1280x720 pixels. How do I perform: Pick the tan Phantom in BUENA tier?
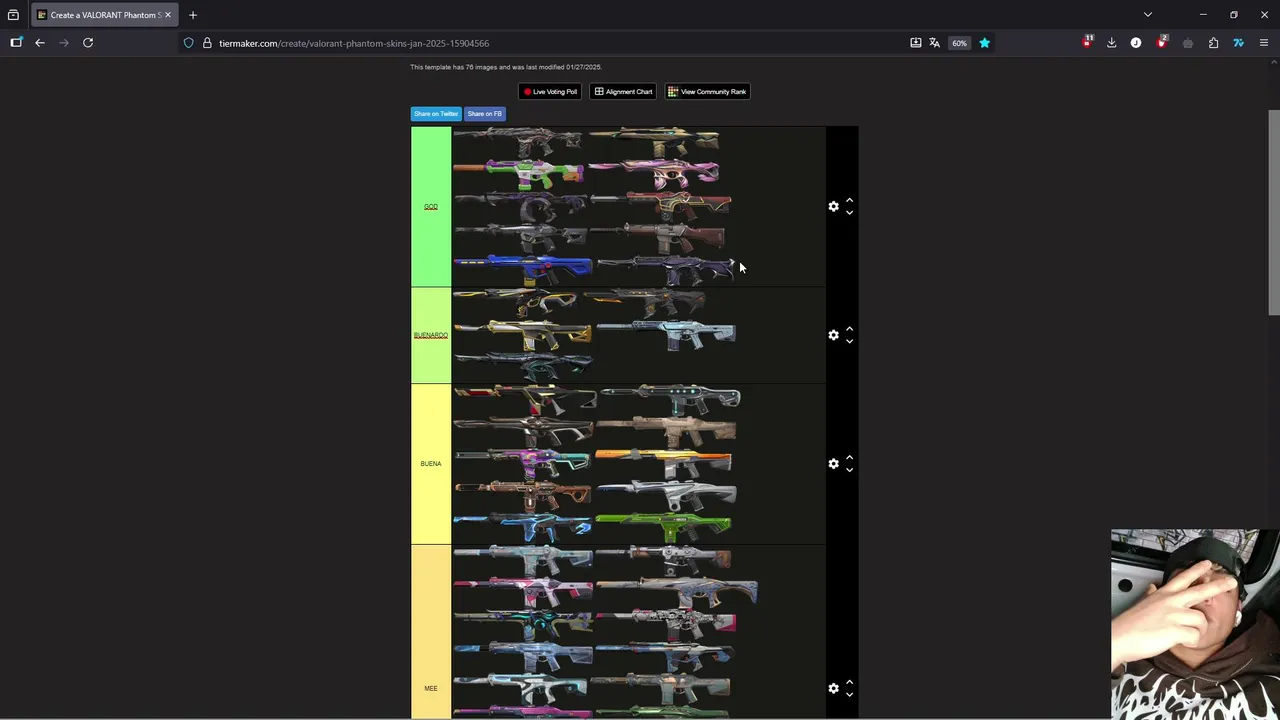pos(667,431)
